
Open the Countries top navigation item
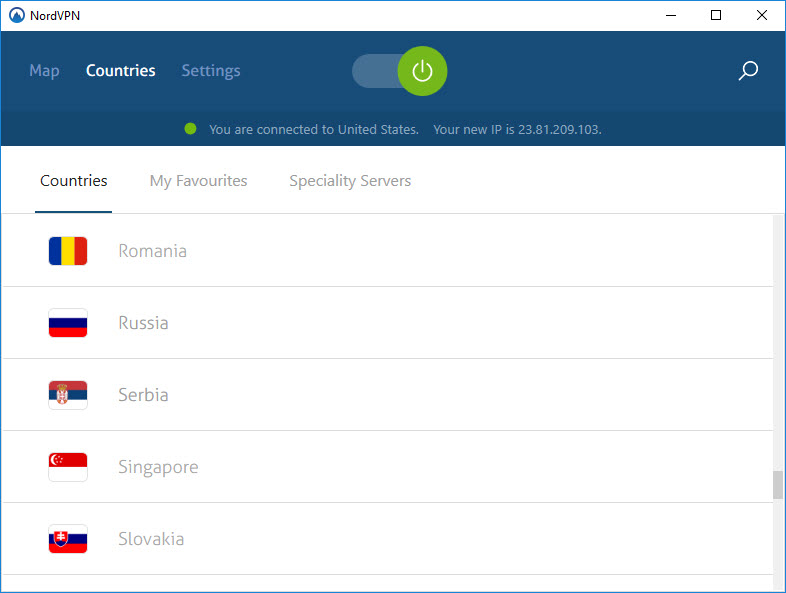120,71
